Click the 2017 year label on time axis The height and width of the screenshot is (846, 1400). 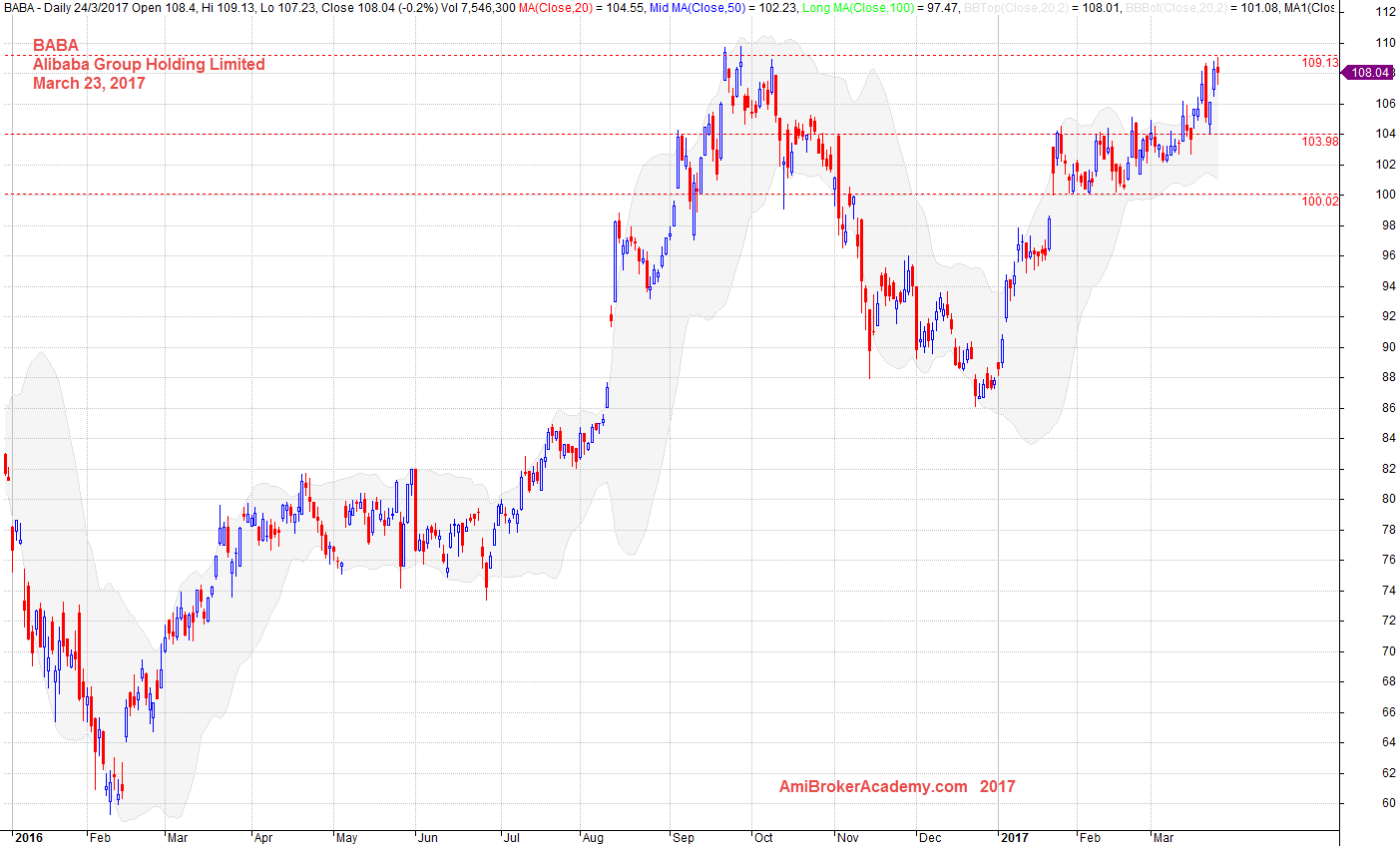pos(1017,838)
